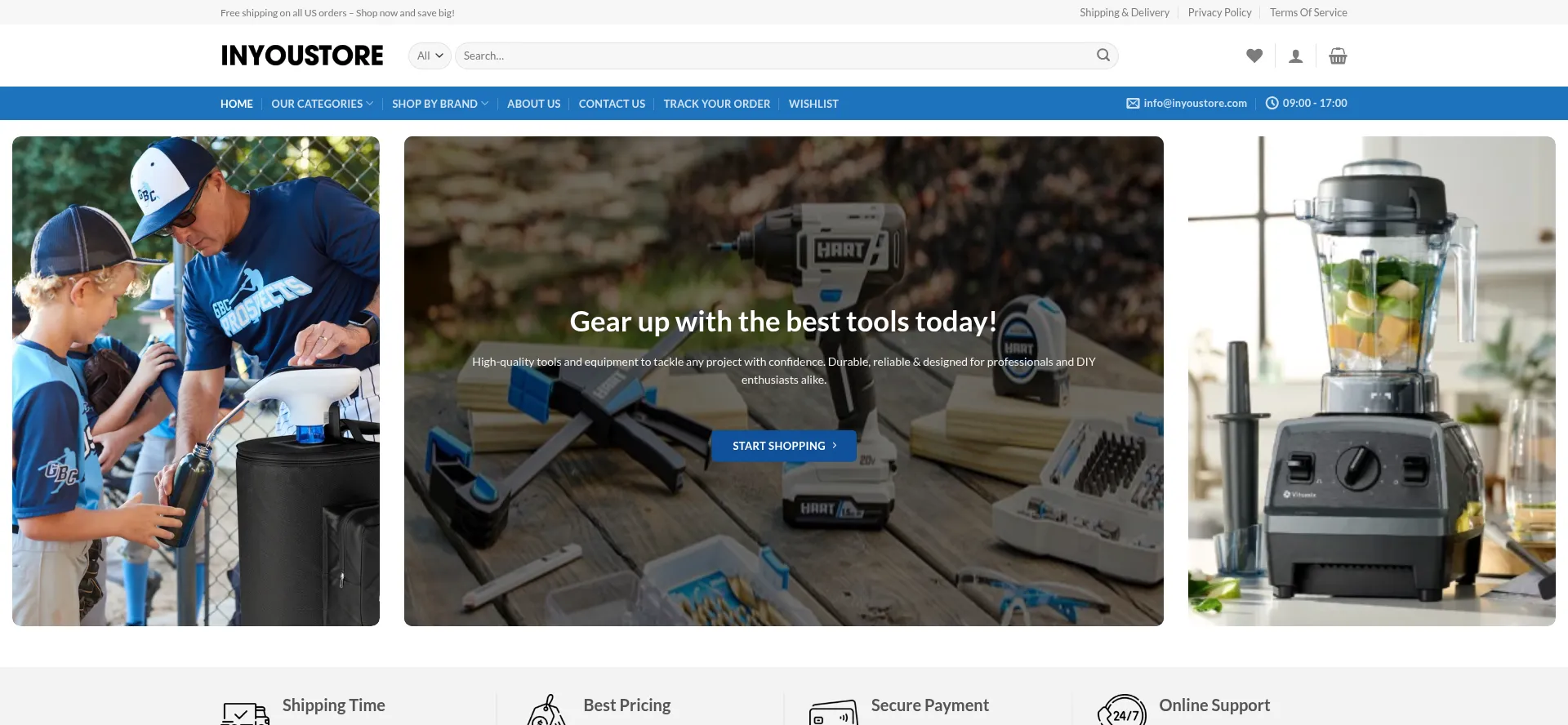Click the Shipping Time truck icon

(245, 714)
